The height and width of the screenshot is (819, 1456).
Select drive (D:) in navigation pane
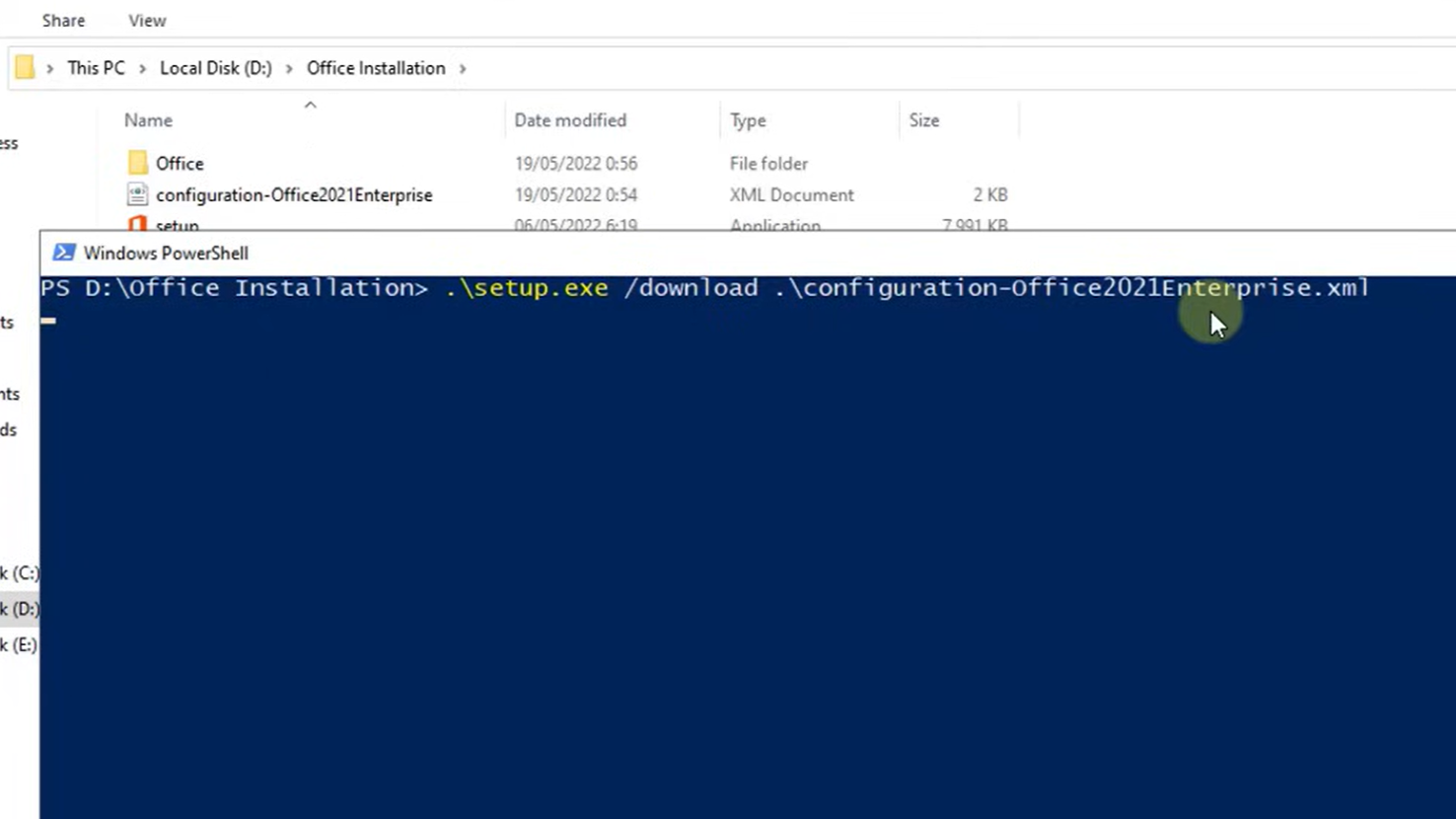point(20,609)
